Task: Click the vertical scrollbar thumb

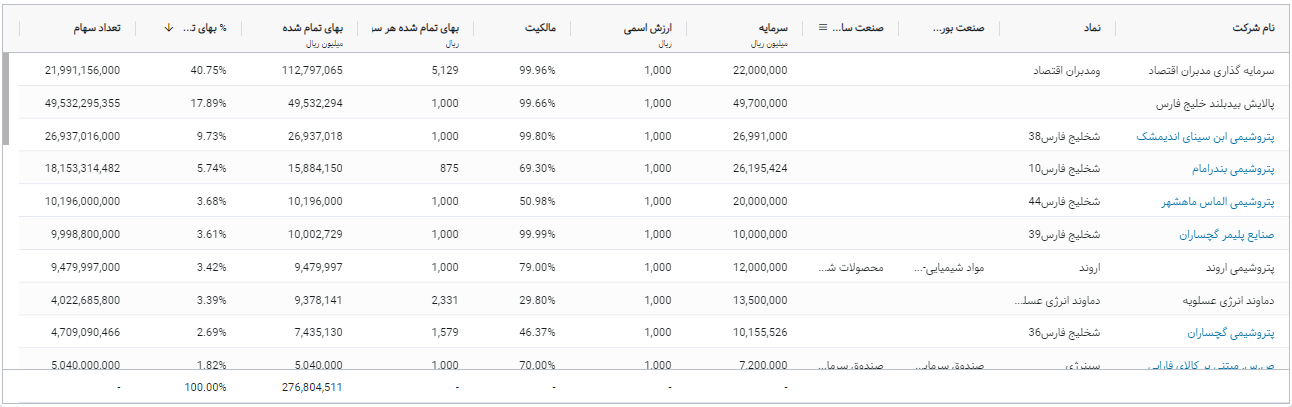Action: (x=7, y=100)
